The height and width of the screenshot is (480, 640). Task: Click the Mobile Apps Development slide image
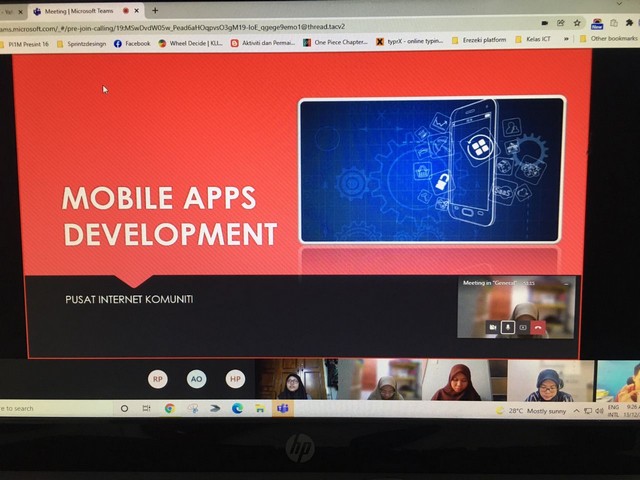[x=431, y=170]
